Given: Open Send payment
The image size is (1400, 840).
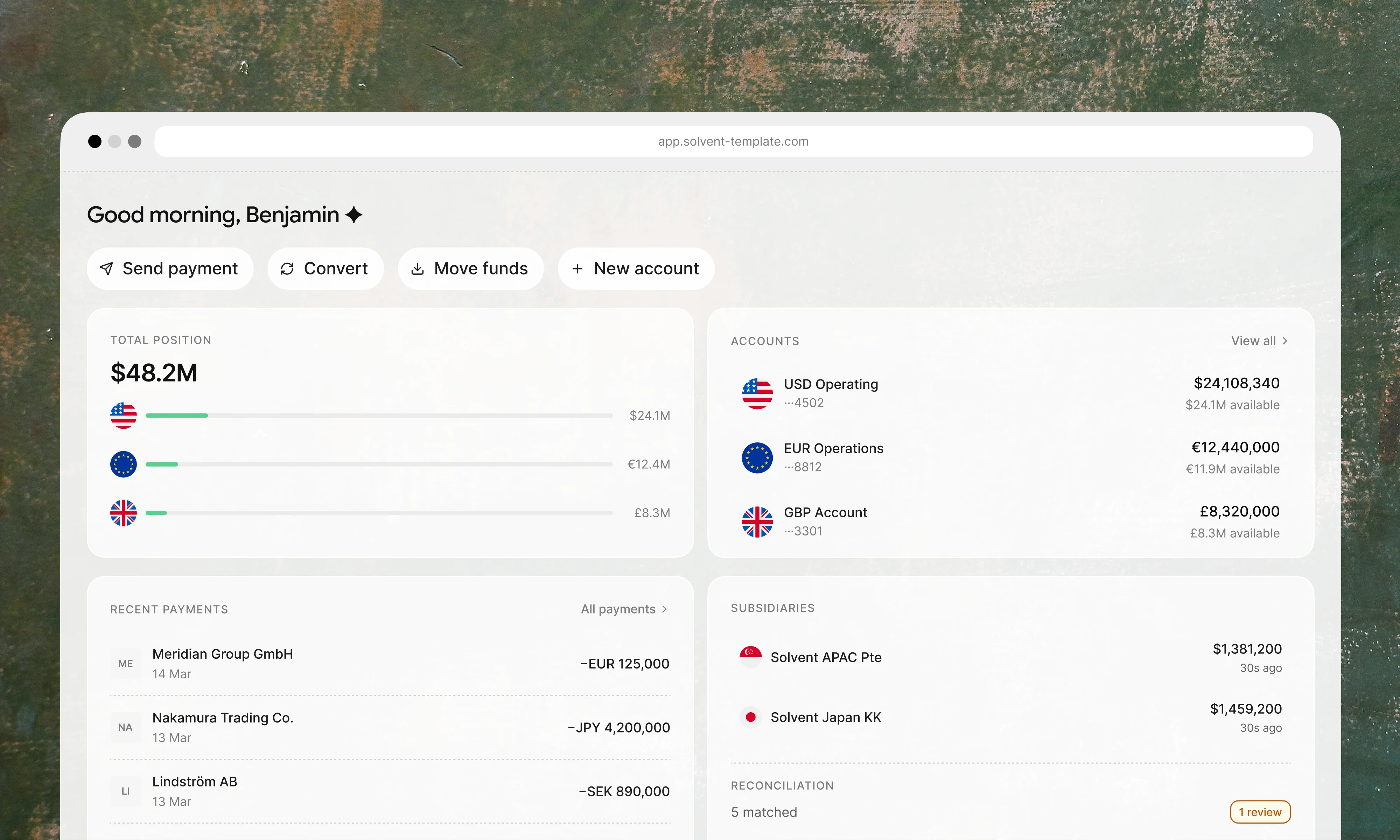Looking at the screenshot, I should pos(170,269).
